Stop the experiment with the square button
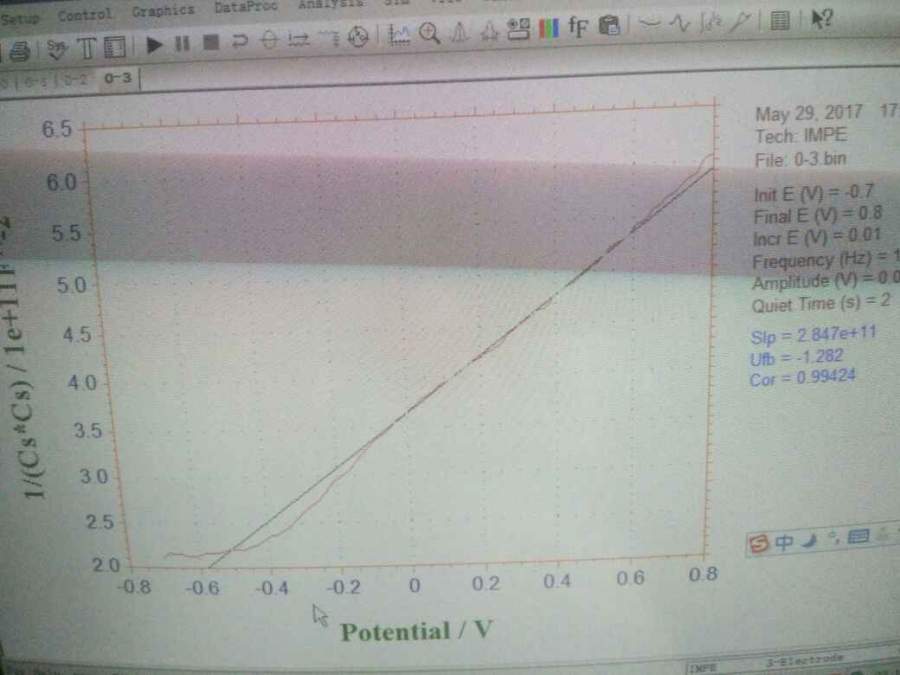This screenshot has height=675, width=900. (211, 42)
